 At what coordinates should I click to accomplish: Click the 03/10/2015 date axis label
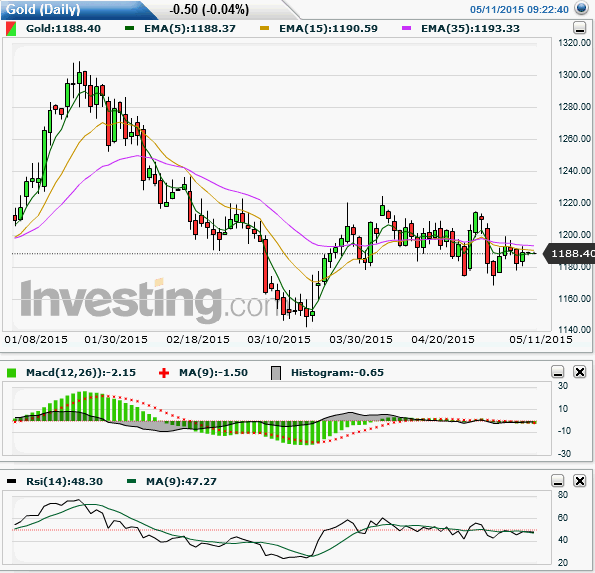(x=279, y=340)
